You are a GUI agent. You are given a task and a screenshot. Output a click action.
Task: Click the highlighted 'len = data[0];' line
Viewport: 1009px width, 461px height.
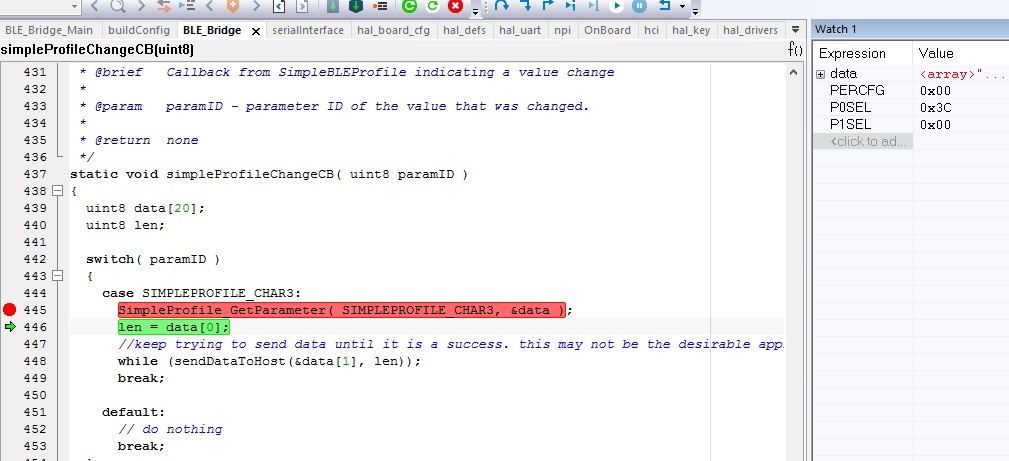click(x=174, y=327)
